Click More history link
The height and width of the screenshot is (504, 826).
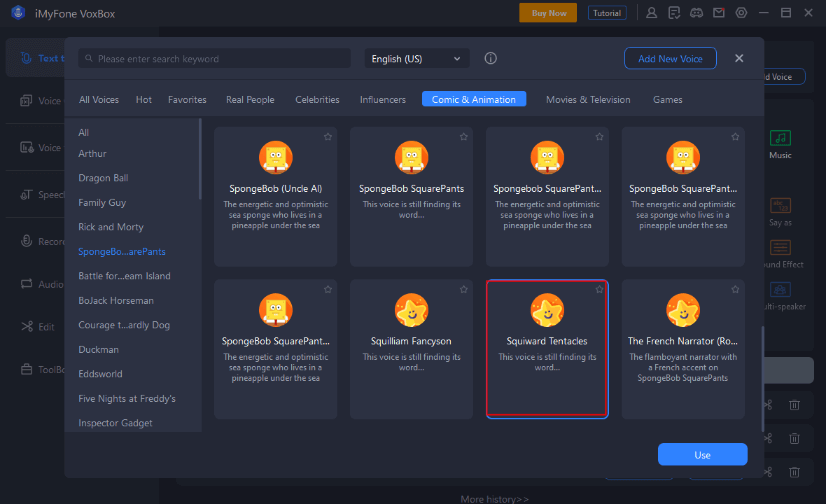(x=494, y=499)
